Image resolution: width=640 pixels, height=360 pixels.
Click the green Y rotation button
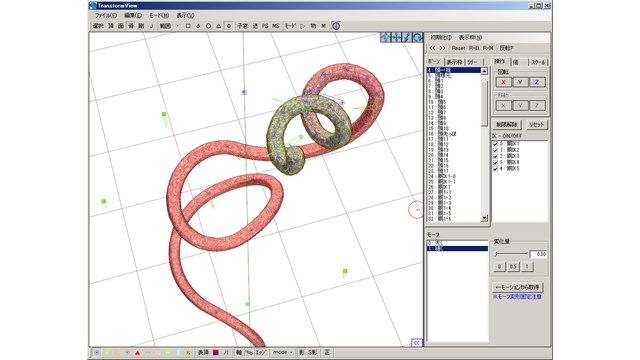pyautogui.click(x=520, y=82)
